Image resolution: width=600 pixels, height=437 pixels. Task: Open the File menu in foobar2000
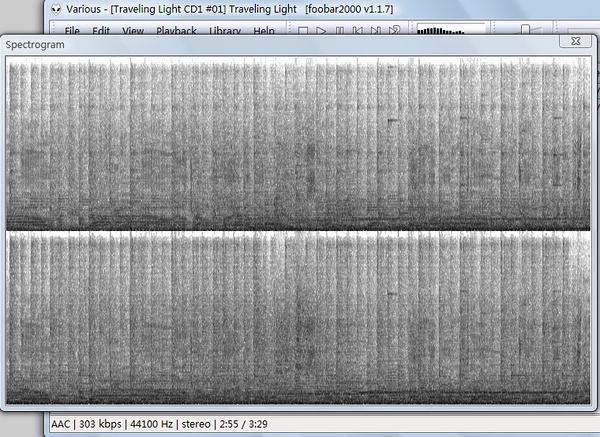(x=72, y=31)
